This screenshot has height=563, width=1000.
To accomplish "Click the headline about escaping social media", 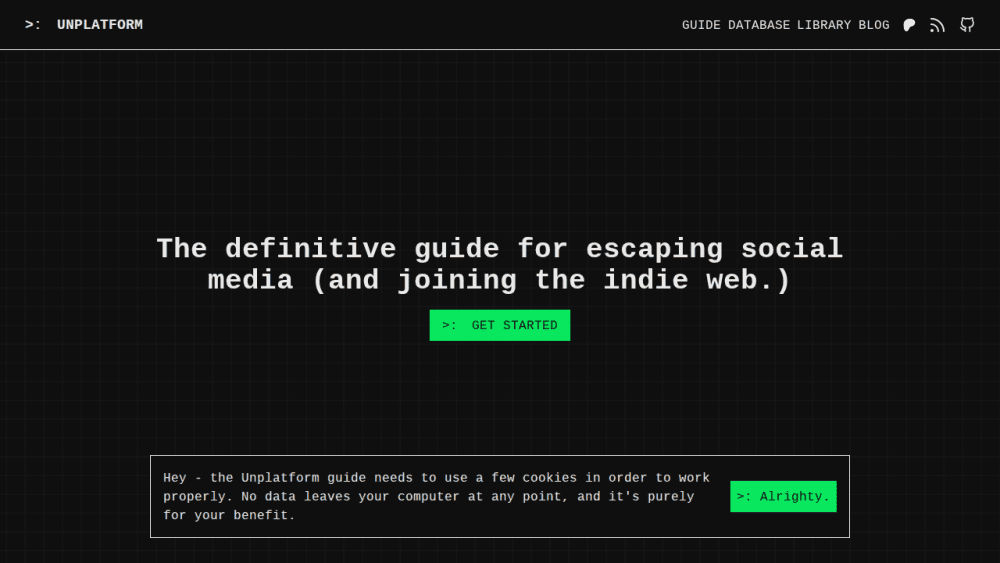I will click(x=500, y=265).
